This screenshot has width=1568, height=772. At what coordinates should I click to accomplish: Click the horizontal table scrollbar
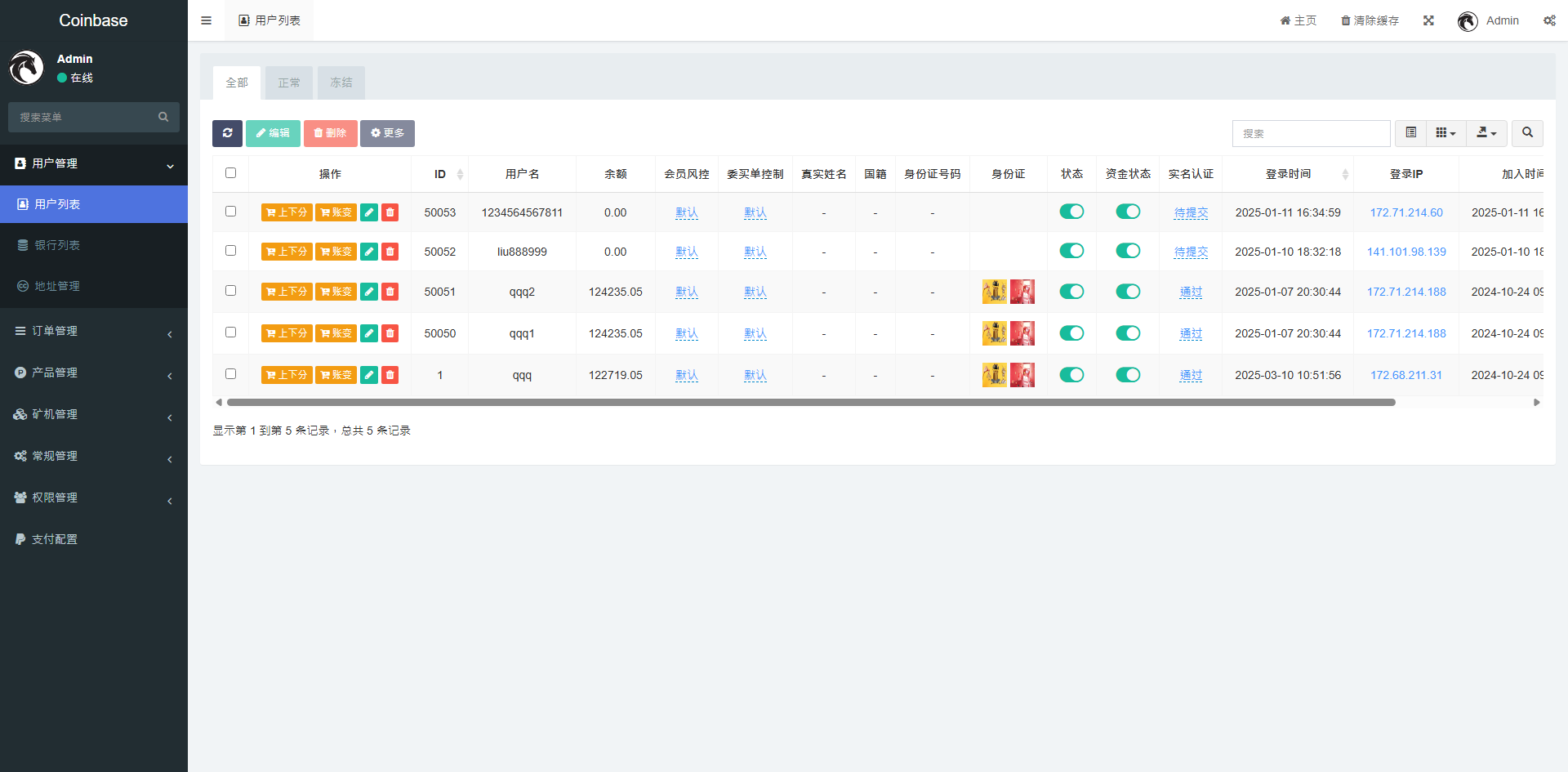[x=811, y=402]
